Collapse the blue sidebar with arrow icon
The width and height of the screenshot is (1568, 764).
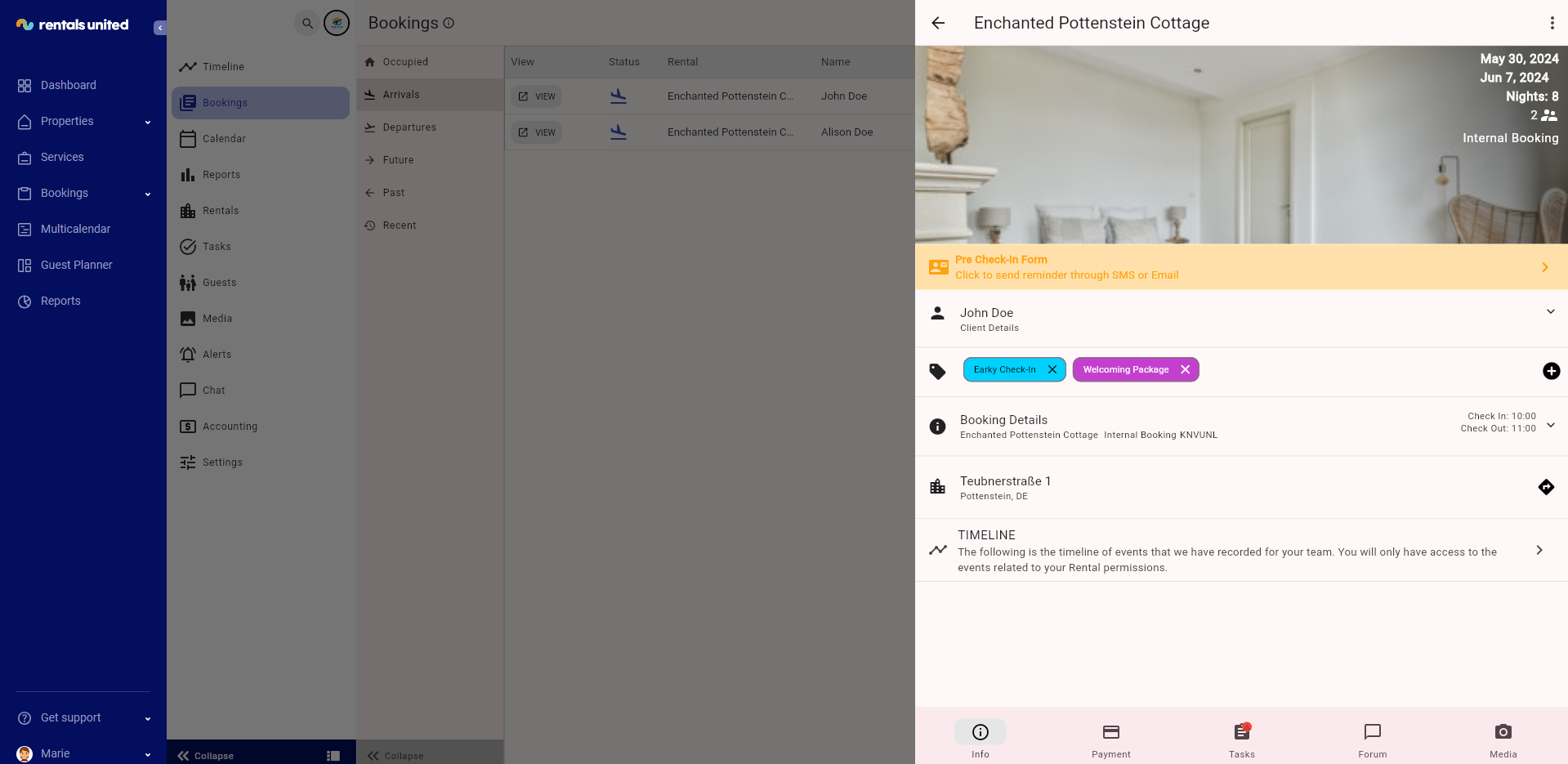click(160, 28)
